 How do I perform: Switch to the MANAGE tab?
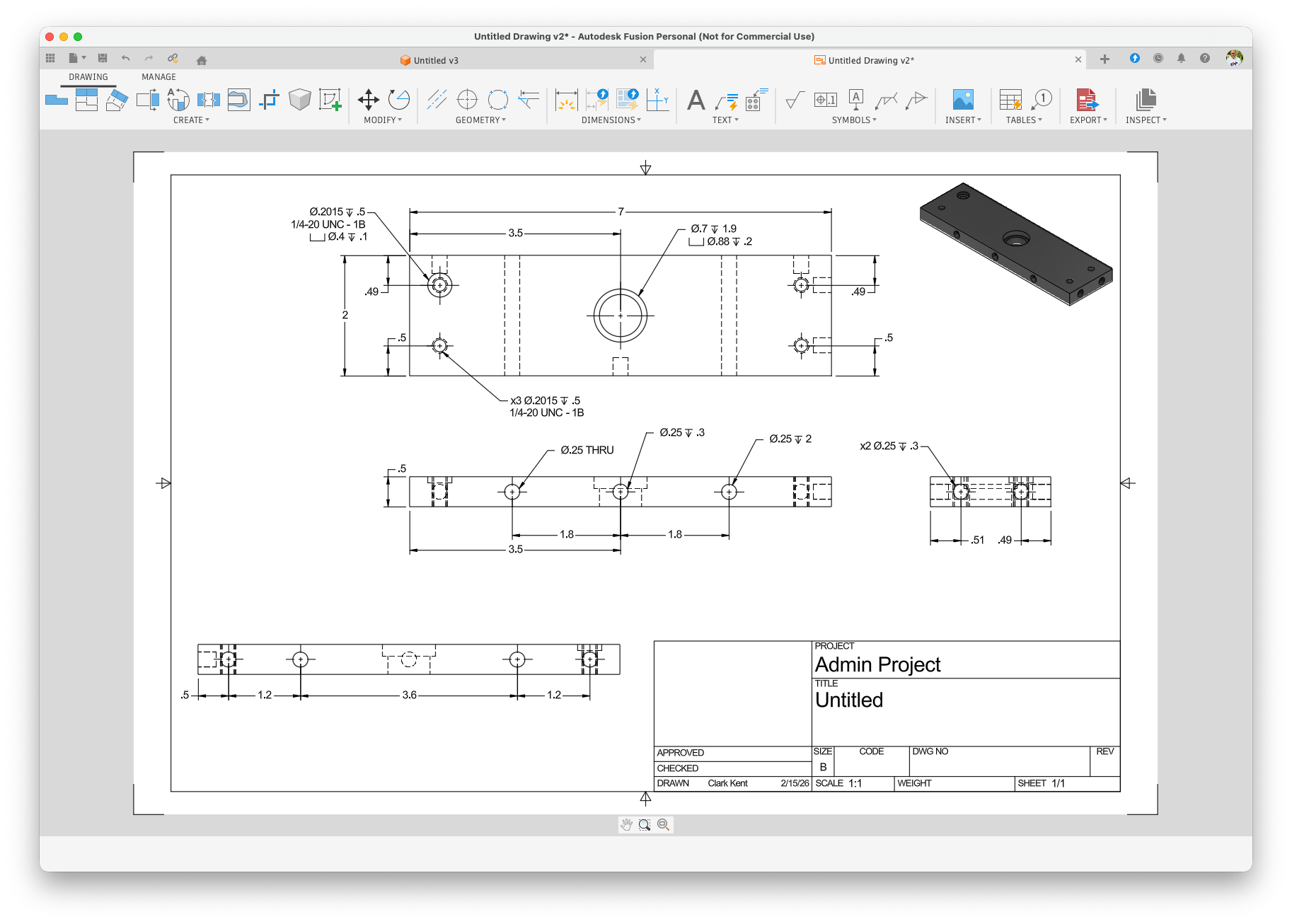coord(158,77)
